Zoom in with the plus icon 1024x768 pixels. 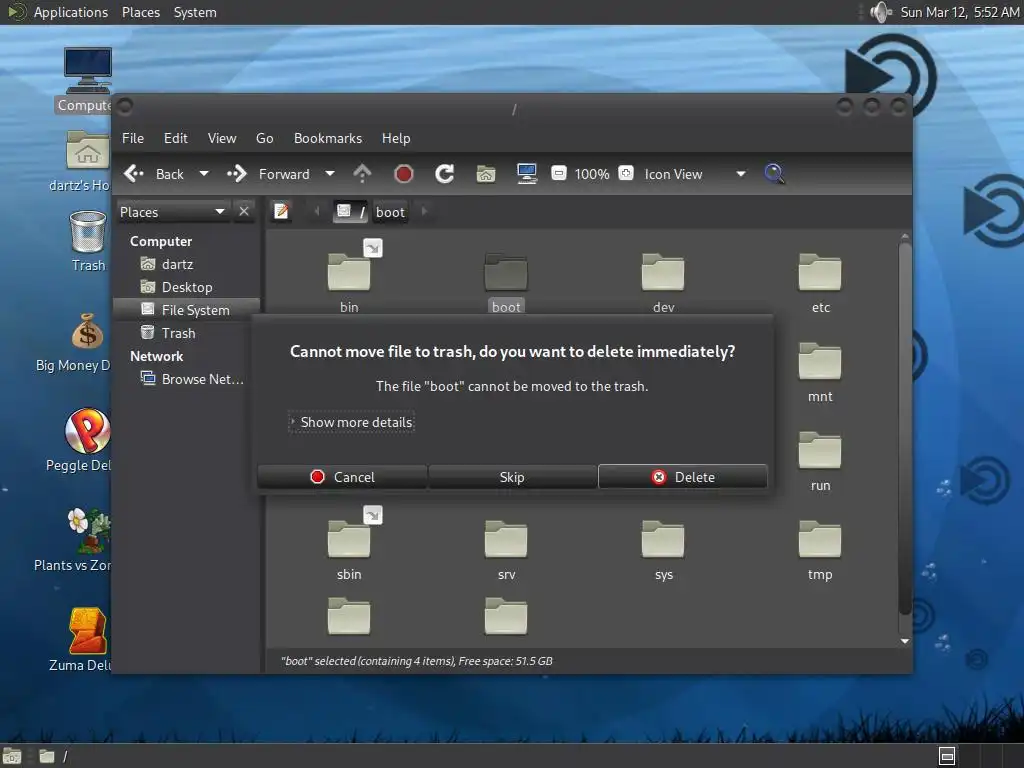pyautogui.click(x=626, y=173)
